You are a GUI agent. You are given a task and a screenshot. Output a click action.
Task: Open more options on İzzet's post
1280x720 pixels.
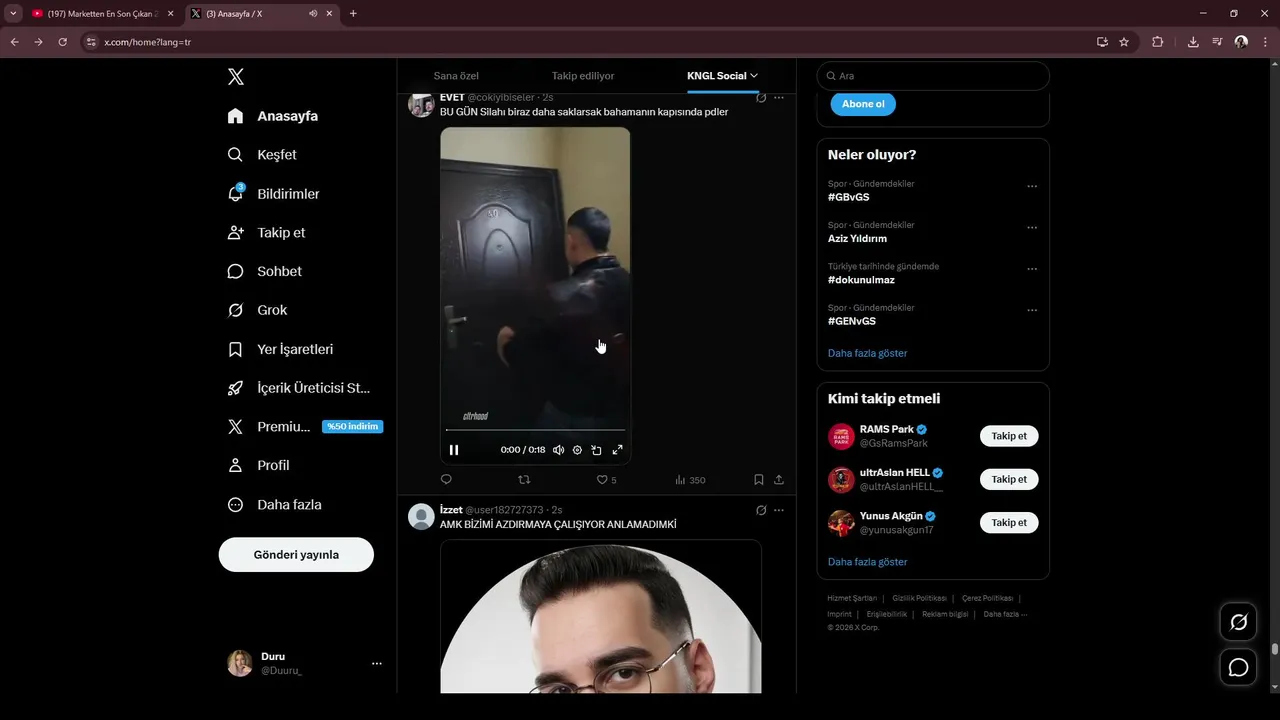pos(779,510)
